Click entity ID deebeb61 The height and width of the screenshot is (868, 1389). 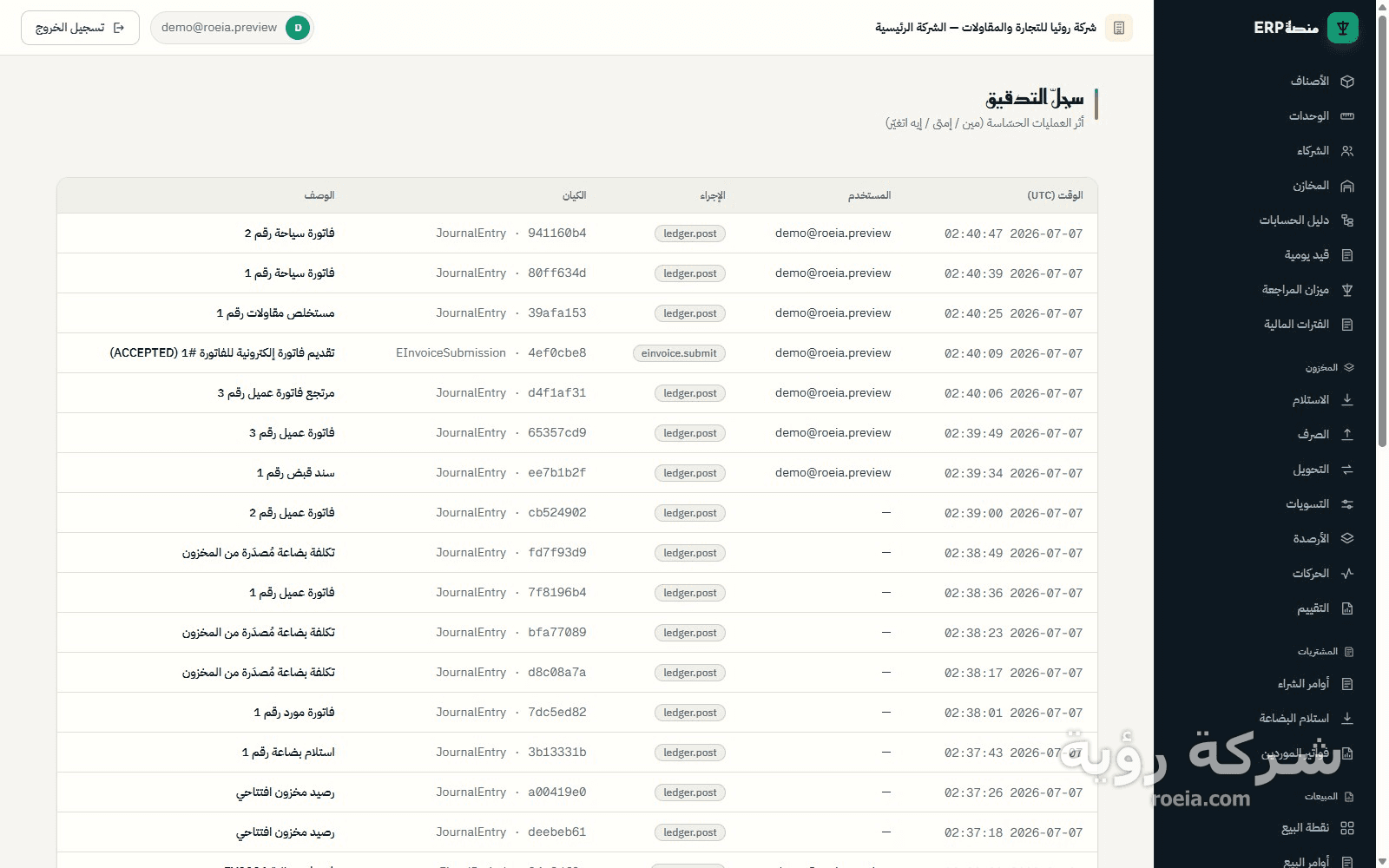click(x=557, y=832)
